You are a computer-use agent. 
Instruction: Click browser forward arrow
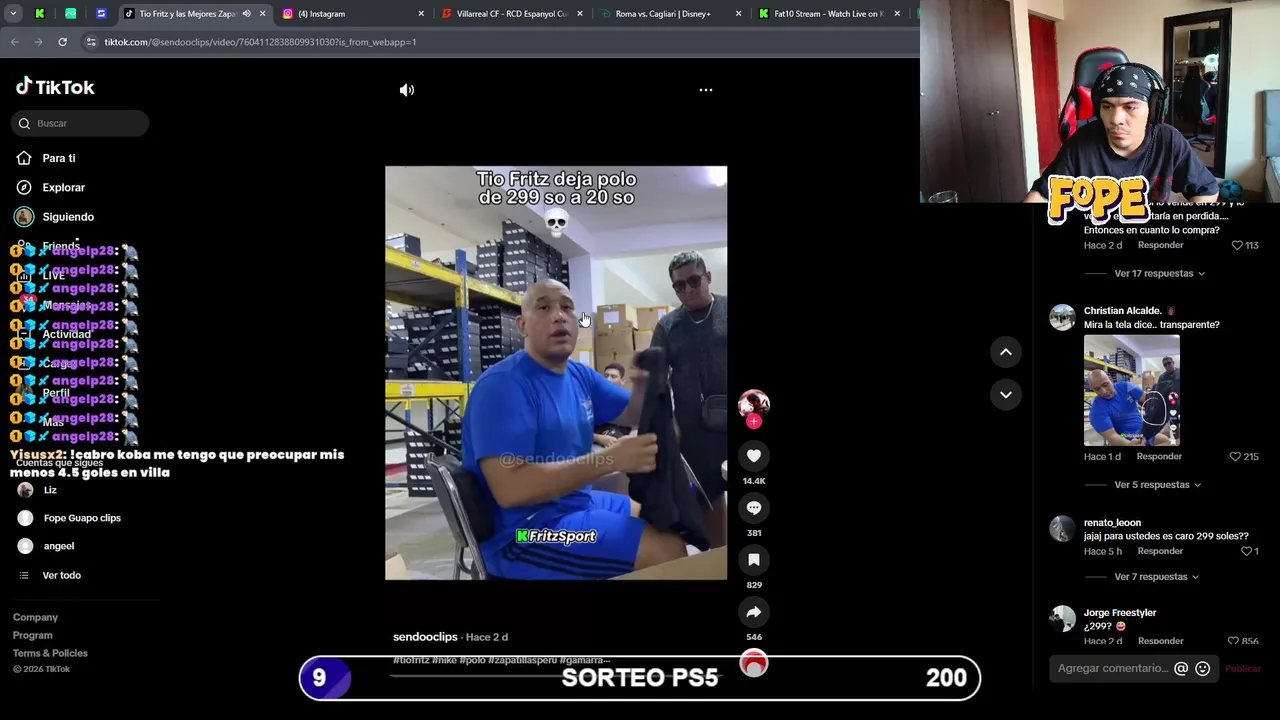pyautogui.click(x=38, y=42)
